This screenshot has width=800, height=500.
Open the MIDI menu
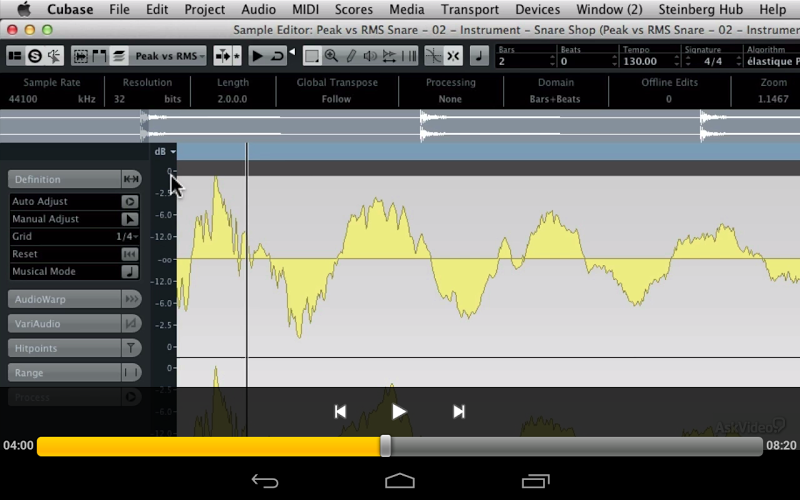tap(306, 9)
